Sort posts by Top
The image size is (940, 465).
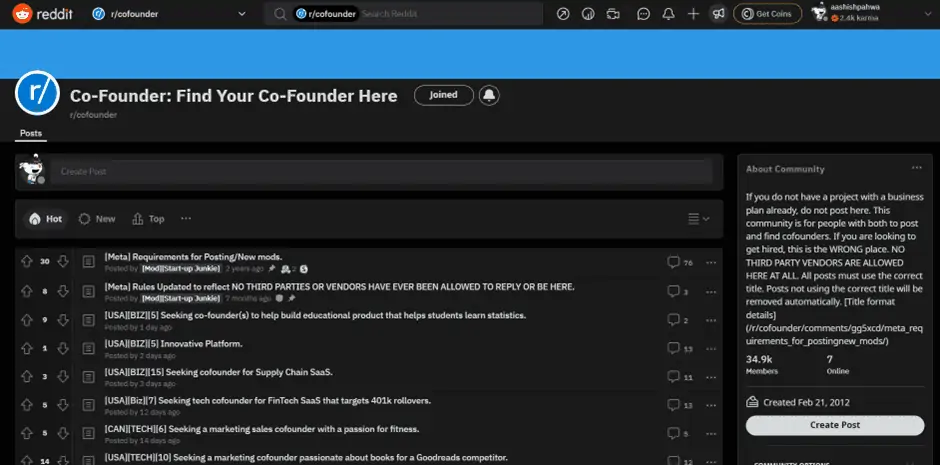click(x=148, y=219)
